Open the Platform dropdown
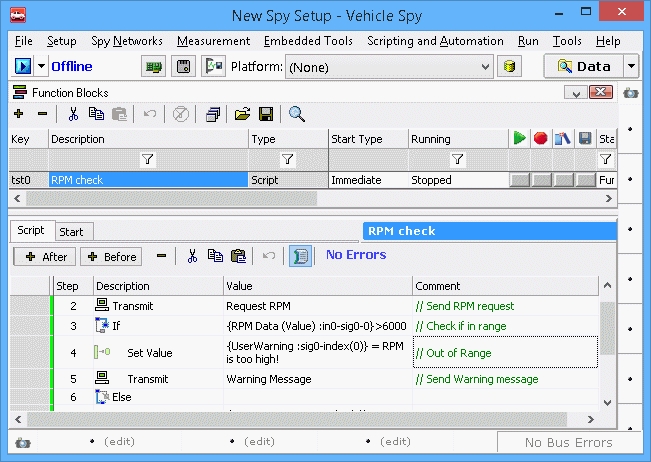Image resolution: width=651 pixels, height=462 pixels. pyautogui.click(x=484, y=67)
